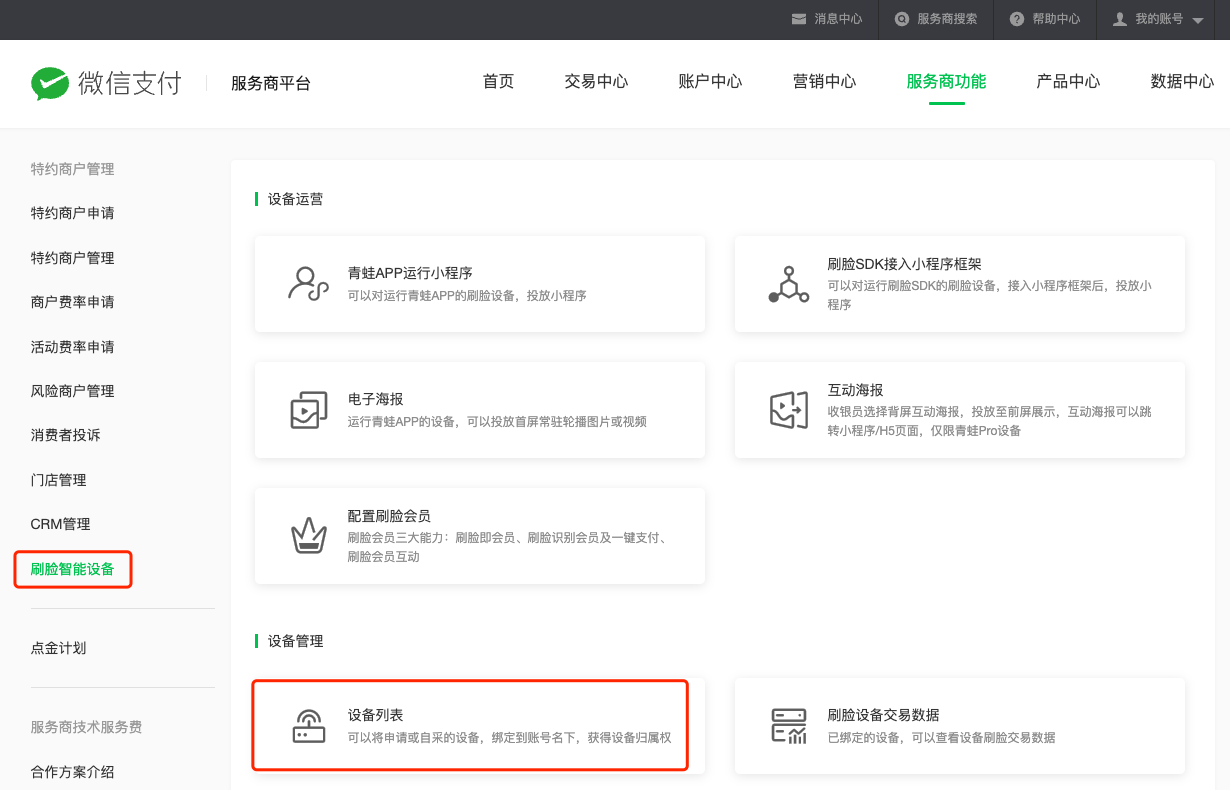Click the 电子海报 image icon
Image resolution: width=1230 pixels, height=790 pixels.
pos(308,410)
